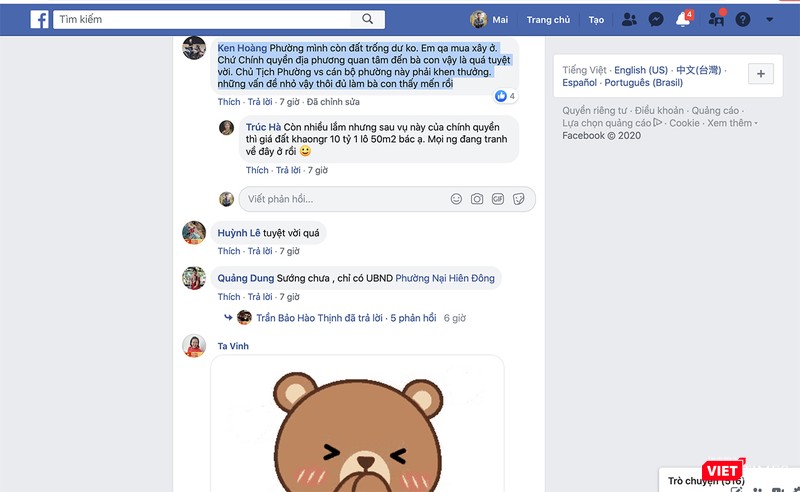Viewport: 800px width, 492px height.
Task: Add a GIF to reply
Action: 497,199
